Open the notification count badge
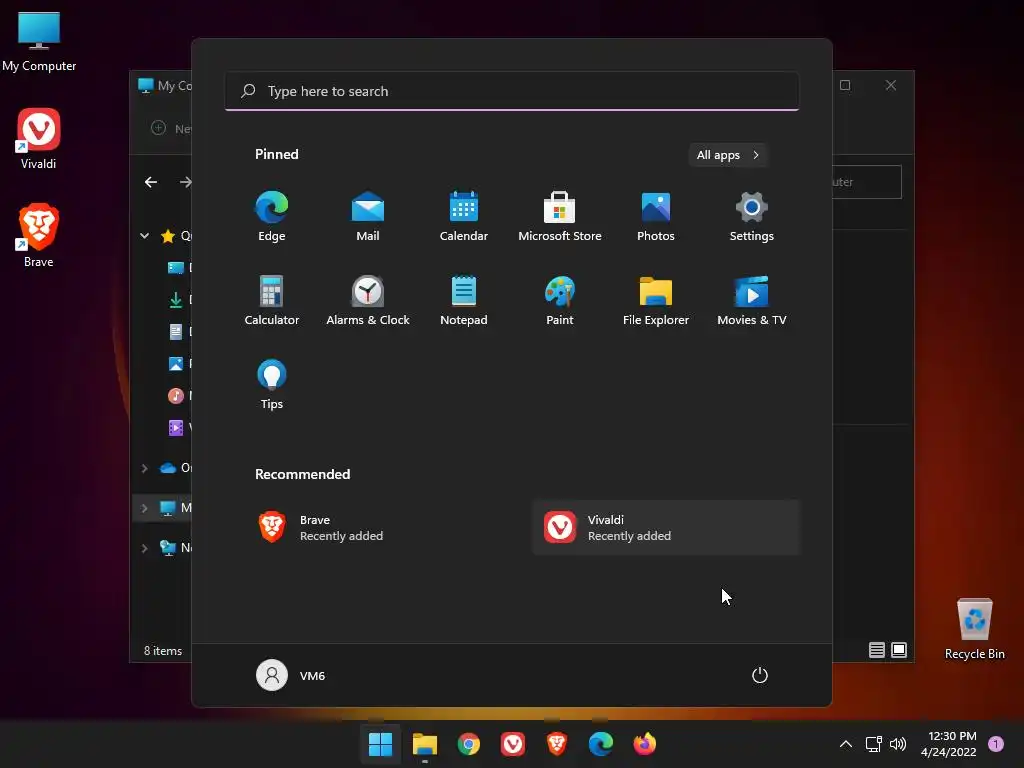Viewport: 1024px width, 768px height. 996,744
